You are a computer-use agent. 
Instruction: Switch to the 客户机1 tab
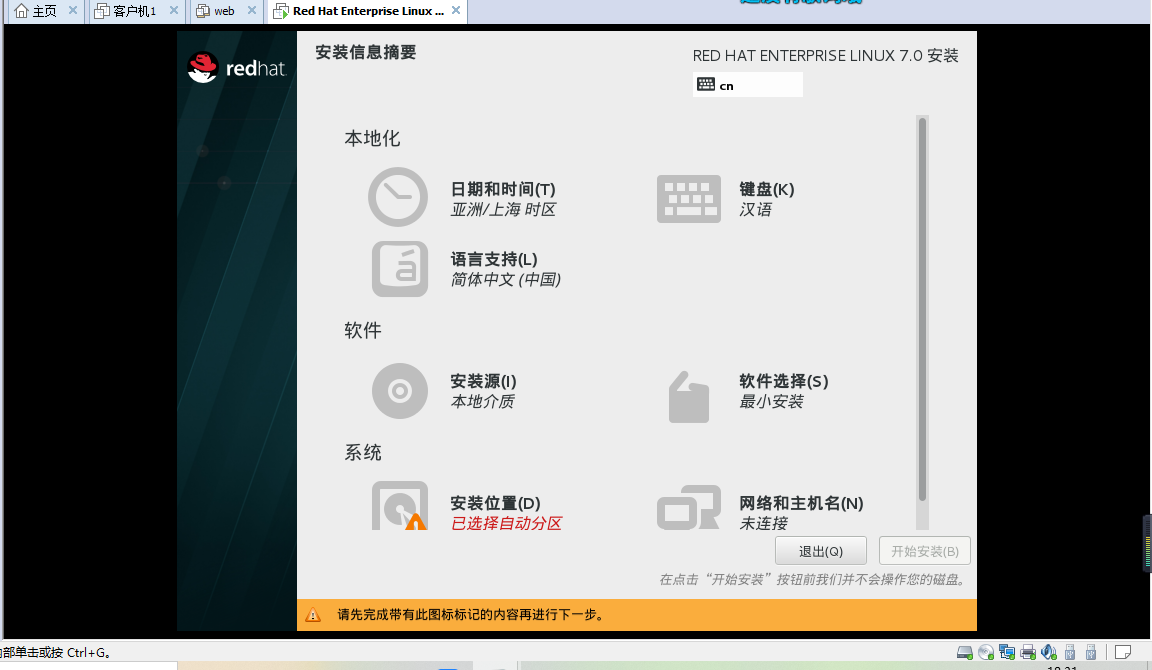click(x=134, y=11)
